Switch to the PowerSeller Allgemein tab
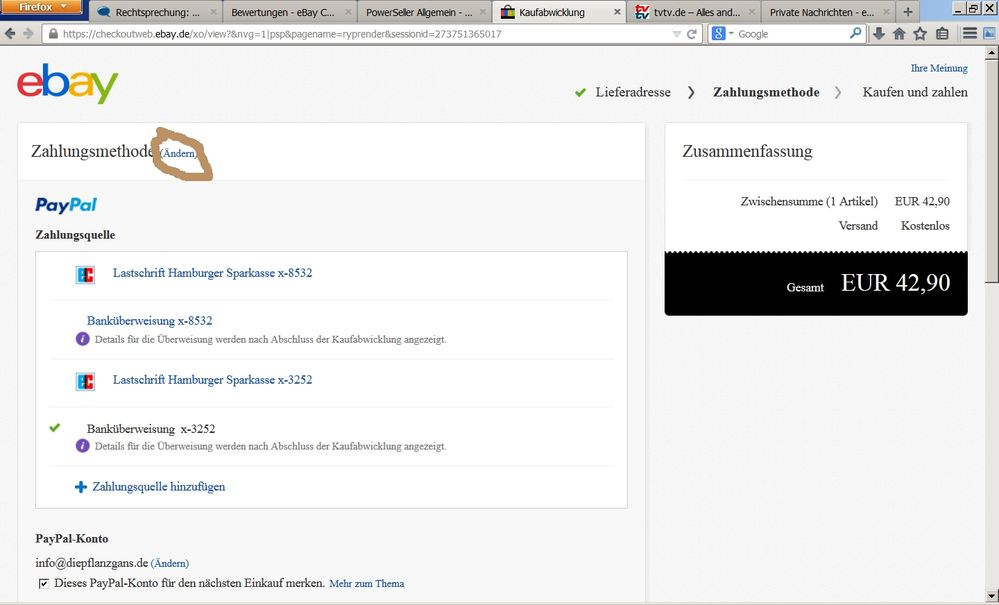The image size is (999, 605). pyautogui.click(x=418, y=12)
